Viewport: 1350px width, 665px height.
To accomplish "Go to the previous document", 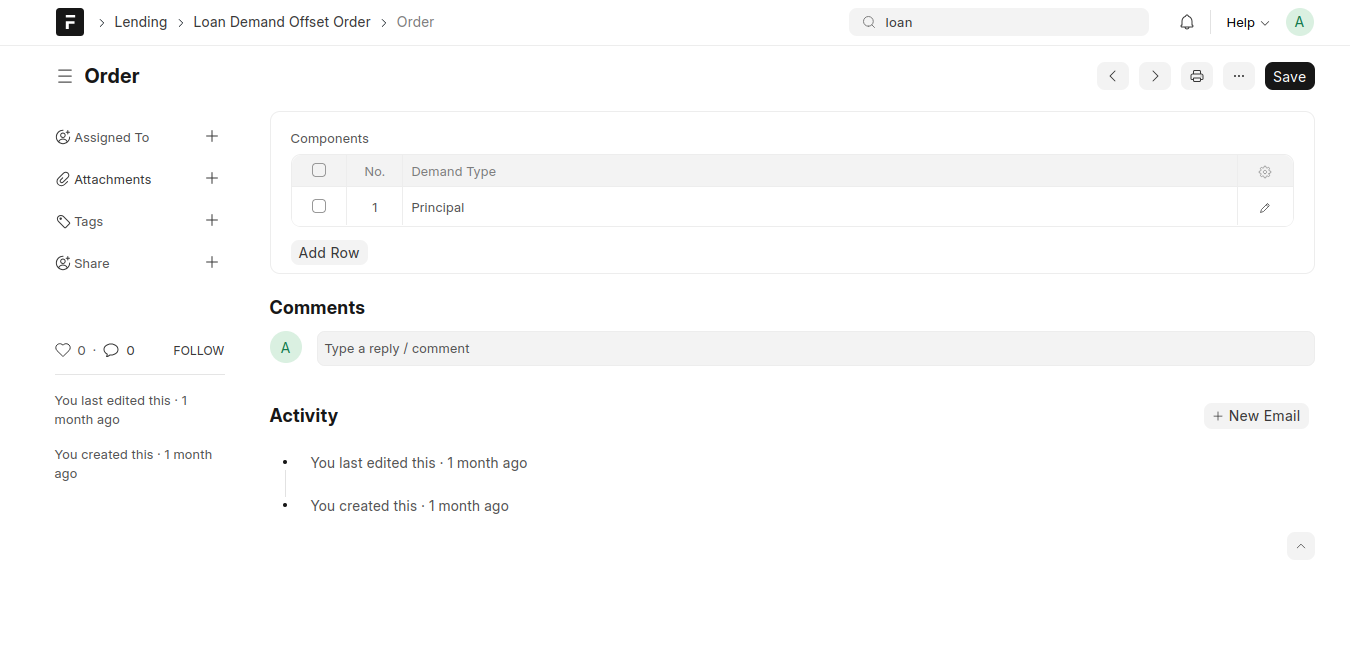I will pyautogui.click(x=1113, y=76).
